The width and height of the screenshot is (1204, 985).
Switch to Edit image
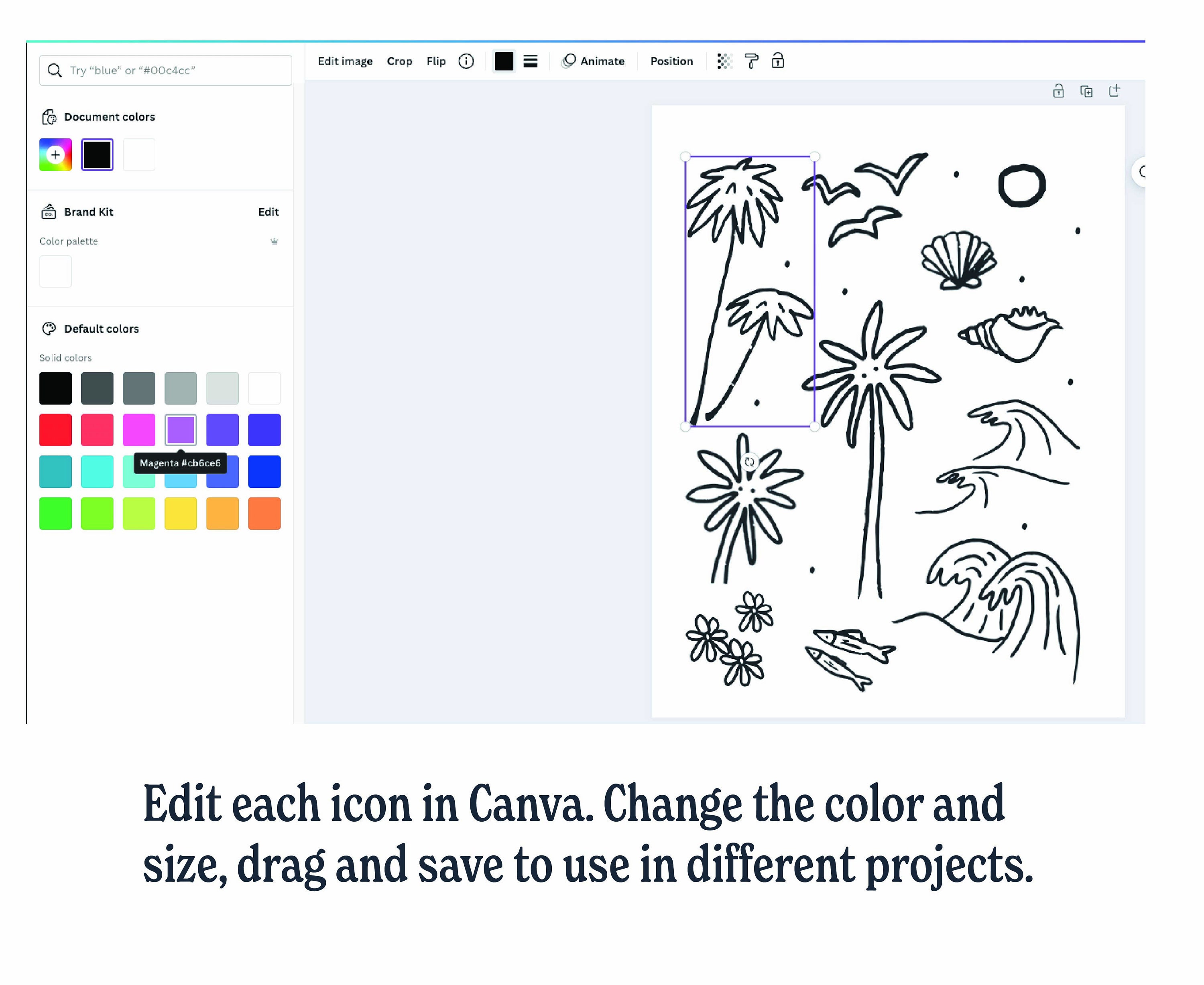pos(345,61)
